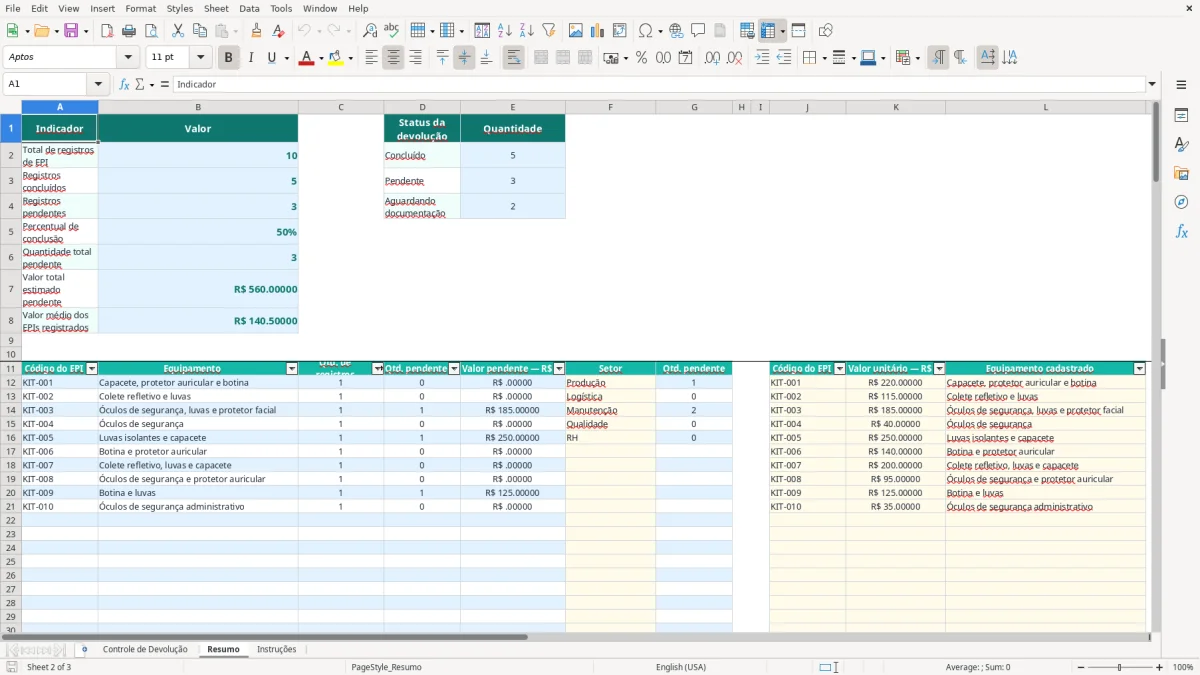This screenshot has width=1200, height=675.
Task: Expand the formula bar
Action: coord(1152,84)
